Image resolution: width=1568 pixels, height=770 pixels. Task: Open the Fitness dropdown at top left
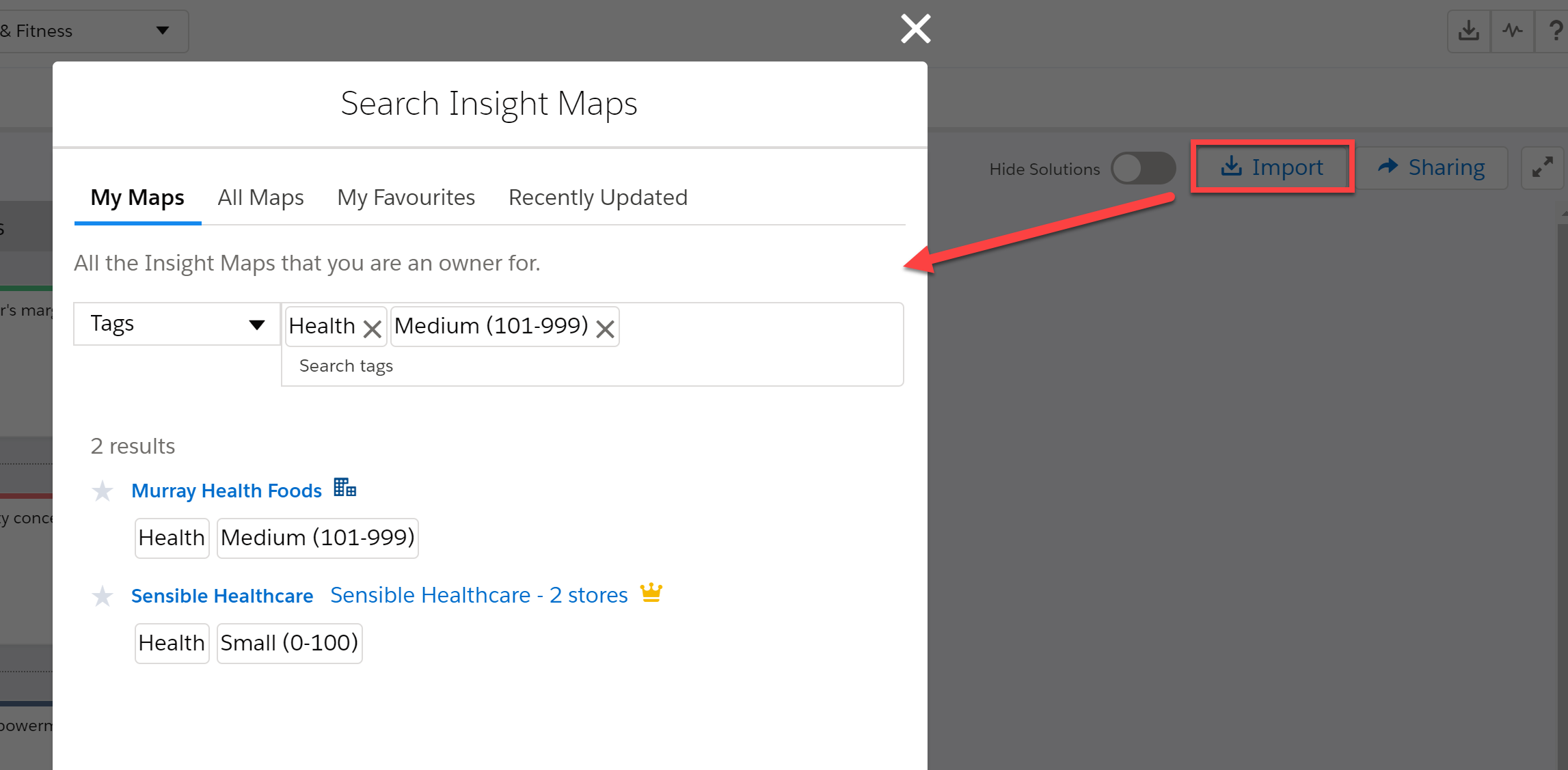click(94, 31)
